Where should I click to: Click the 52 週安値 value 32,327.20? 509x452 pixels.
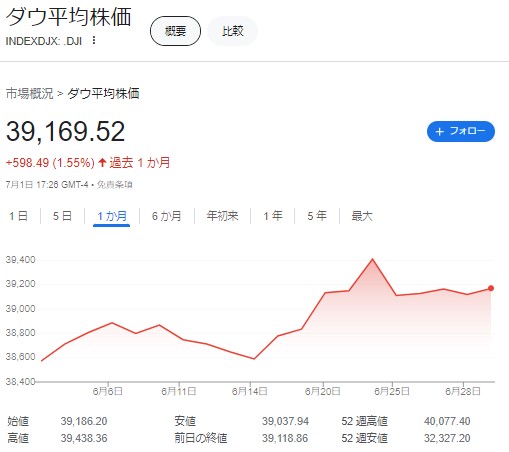(x=447, y=438)
